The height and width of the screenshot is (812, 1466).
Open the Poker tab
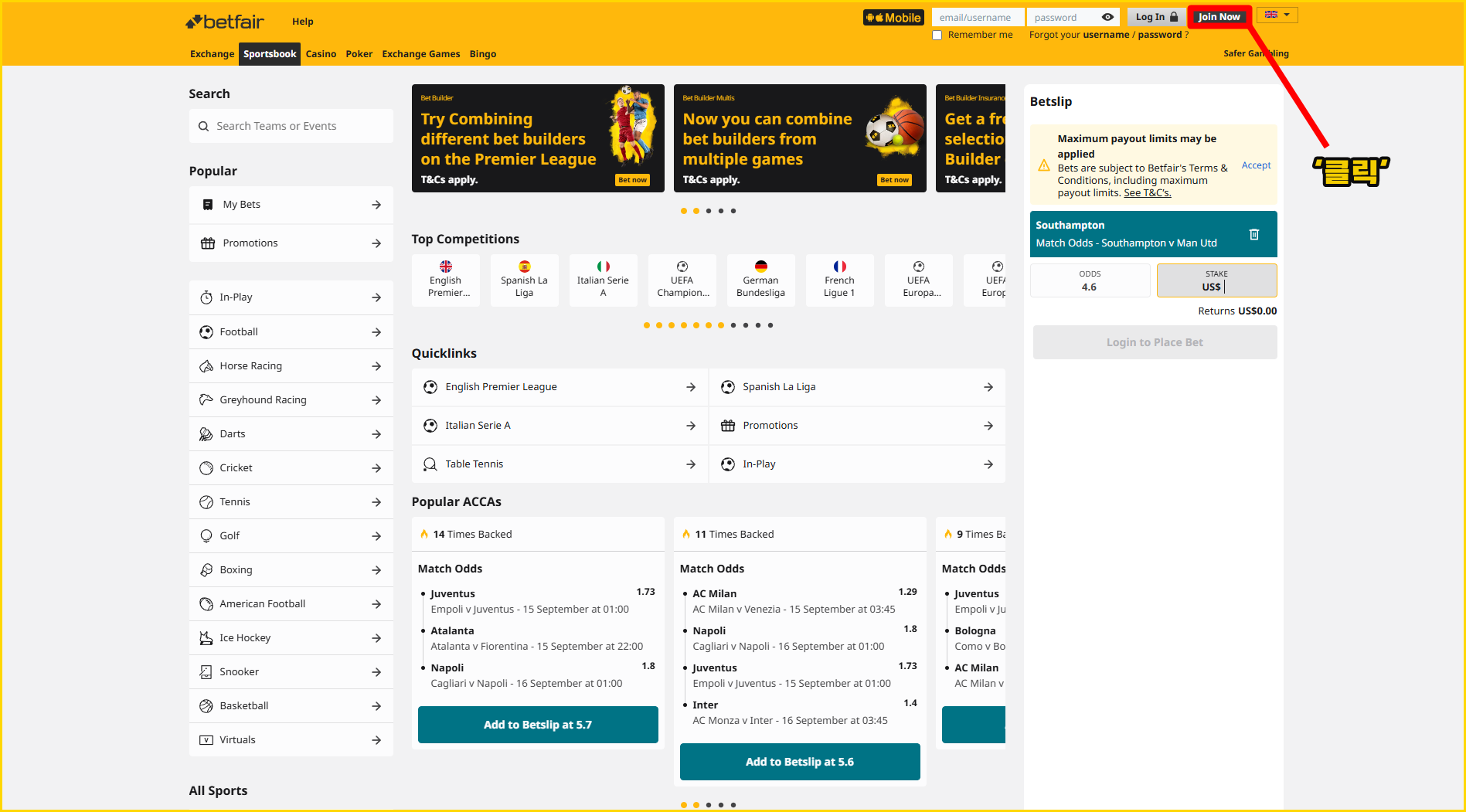[359, 54]
